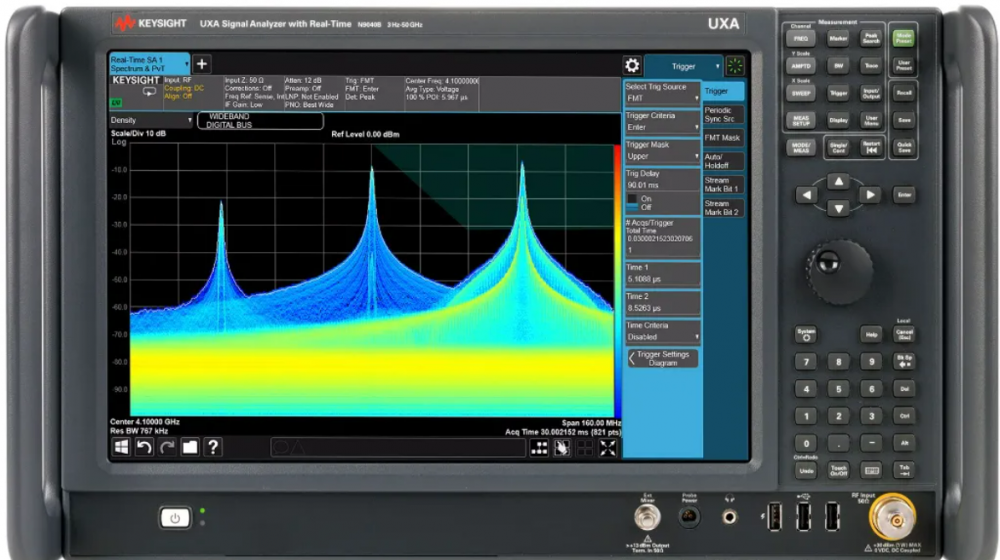Expand the Real-Time SA 1 screen tab dropdown

coord(149,64)
